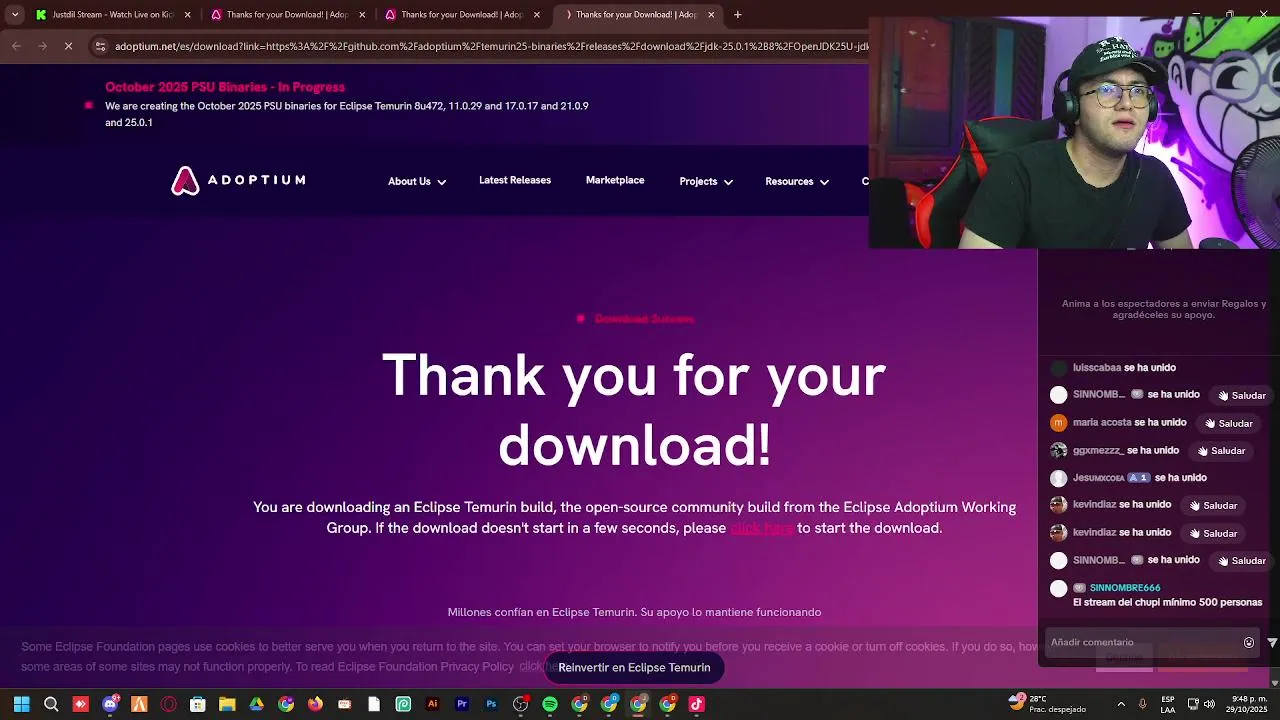Show hidden system tray icons
1280x720 pixels.
1121,704
